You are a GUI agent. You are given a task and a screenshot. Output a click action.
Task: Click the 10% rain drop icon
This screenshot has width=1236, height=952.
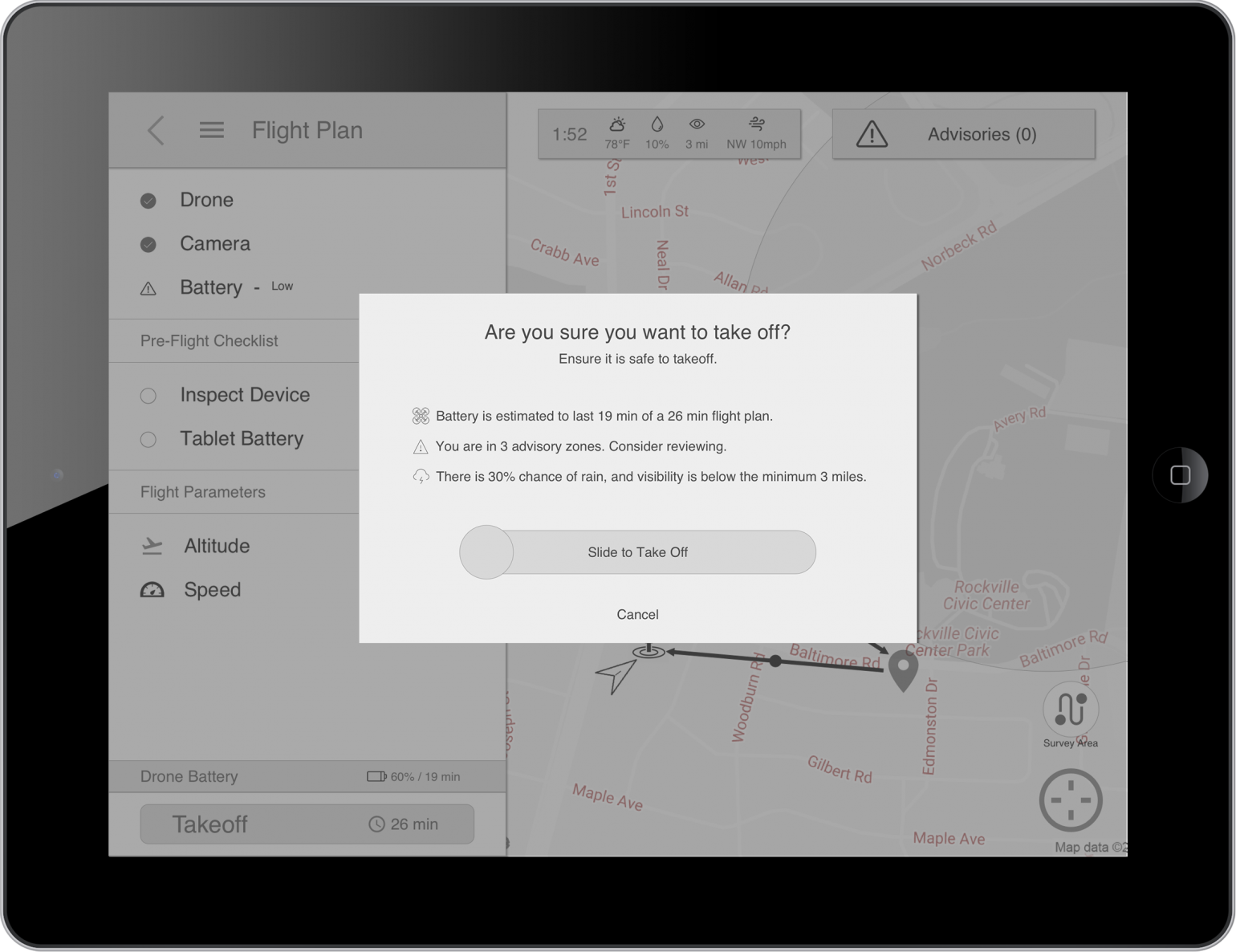click(x=657, y=124)
